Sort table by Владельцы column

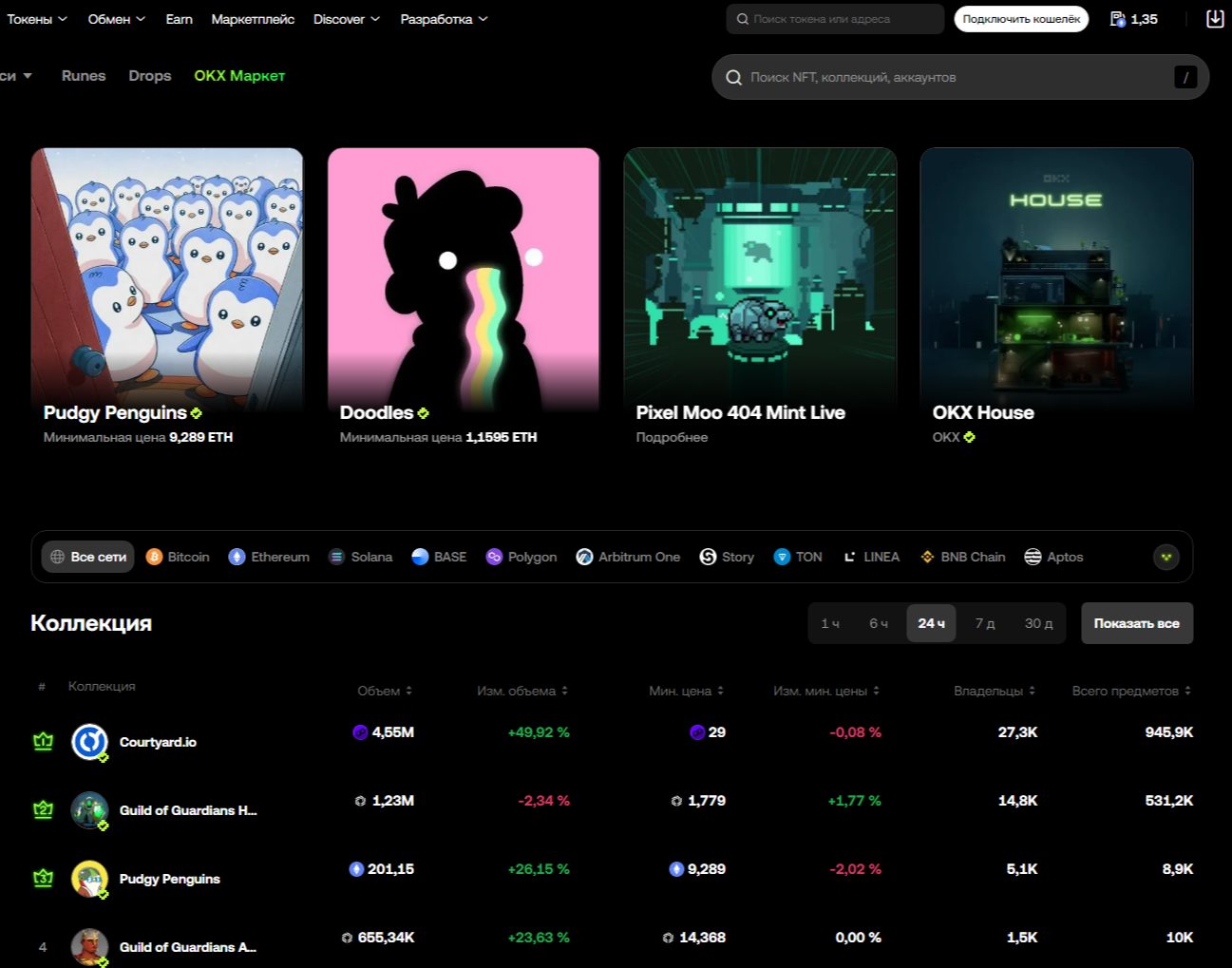(995, 691)
